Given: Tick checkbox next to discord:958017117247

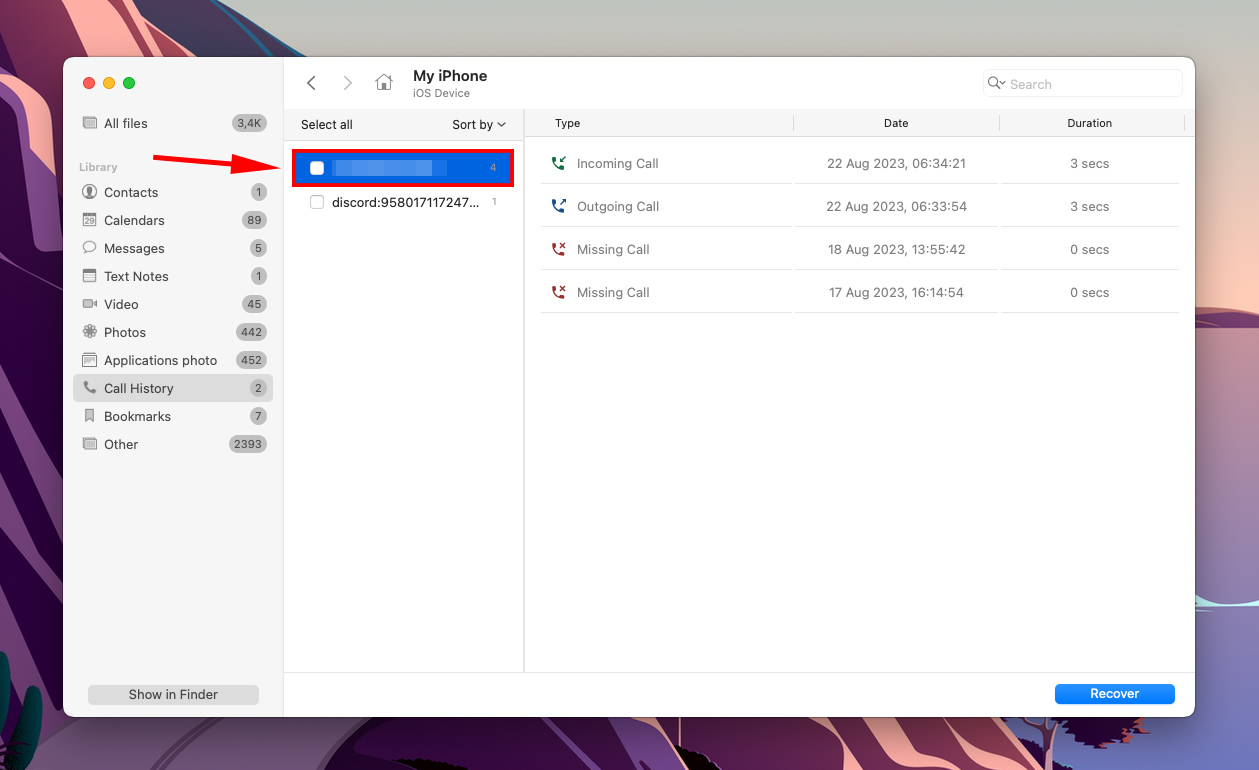Looking at the screenshot, I should coord(317,202).
